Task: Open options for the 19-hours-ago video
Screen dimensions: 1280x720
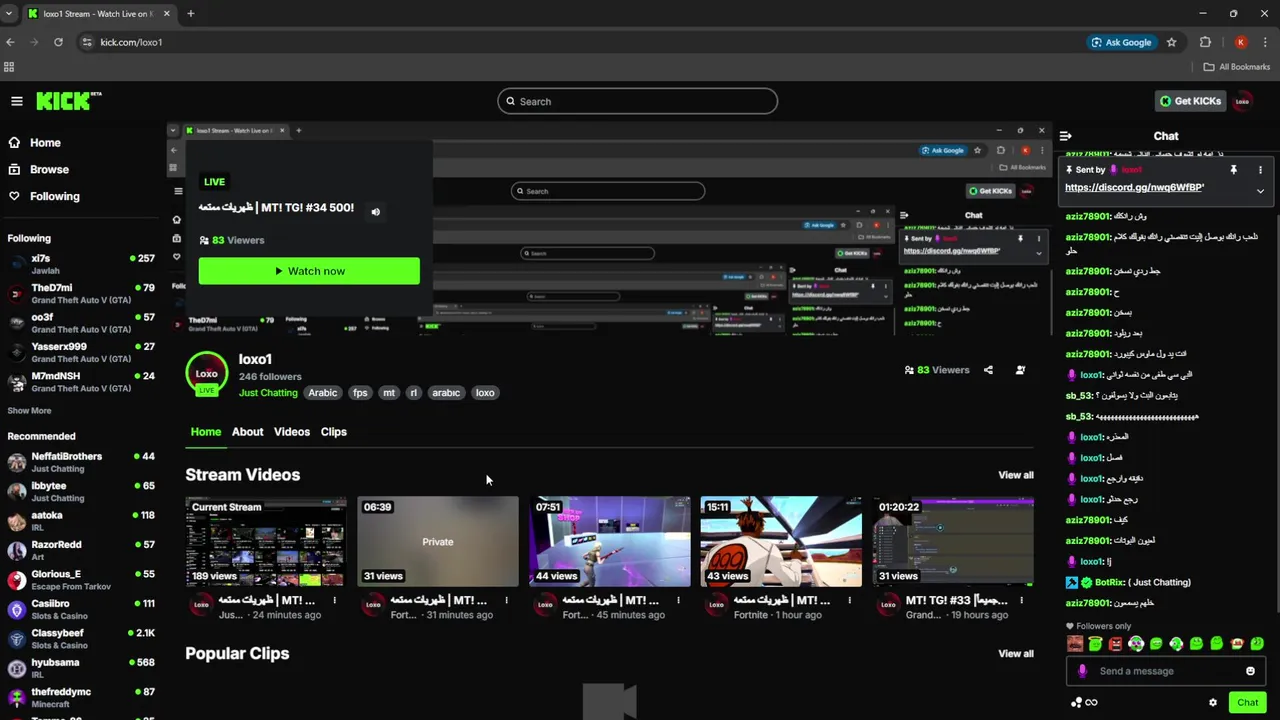Action: click(1023, 601)
